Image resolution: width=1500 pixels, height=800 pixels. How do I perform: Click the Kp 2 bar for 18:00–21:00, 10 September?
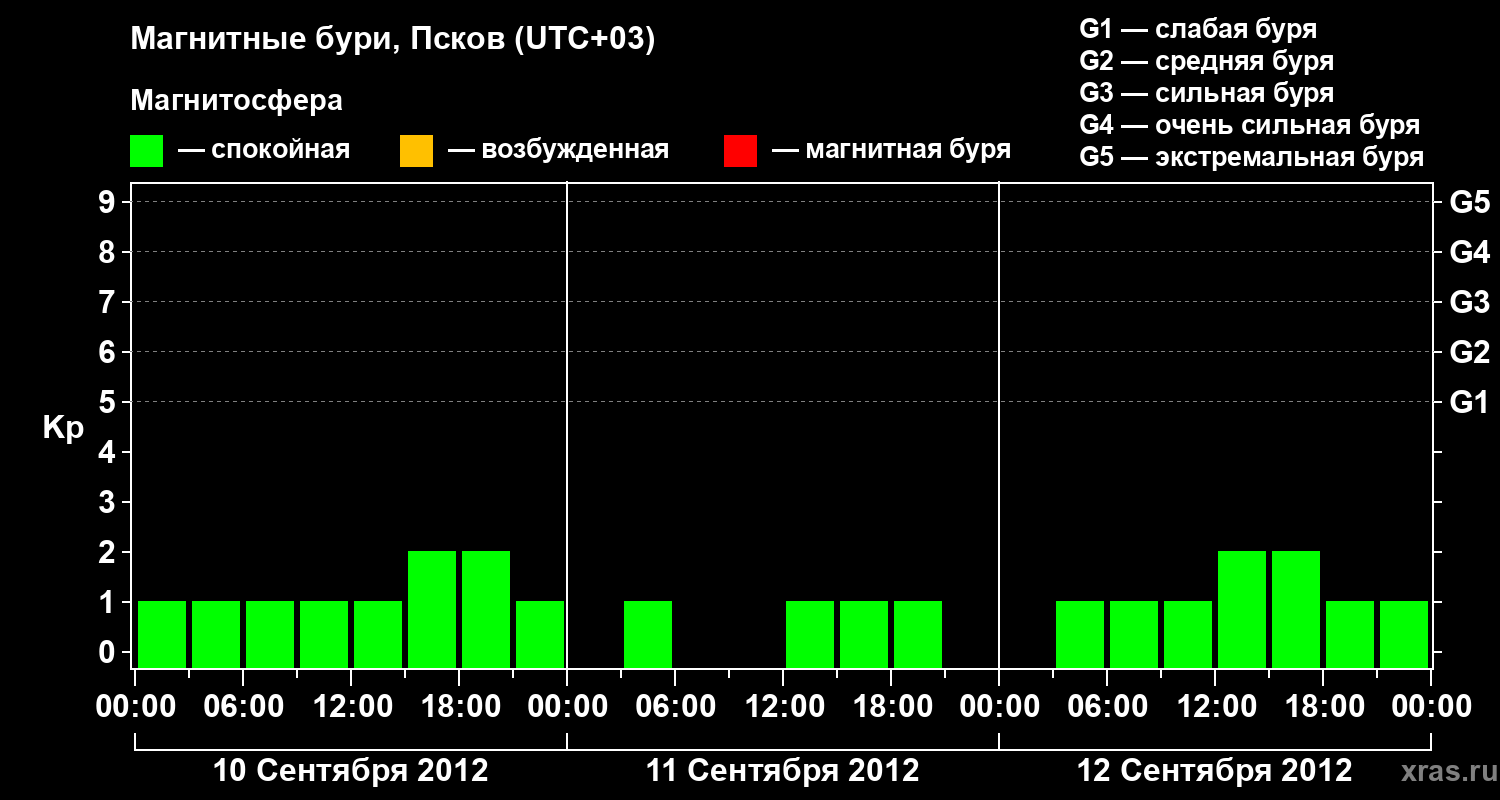click(486, 609)
